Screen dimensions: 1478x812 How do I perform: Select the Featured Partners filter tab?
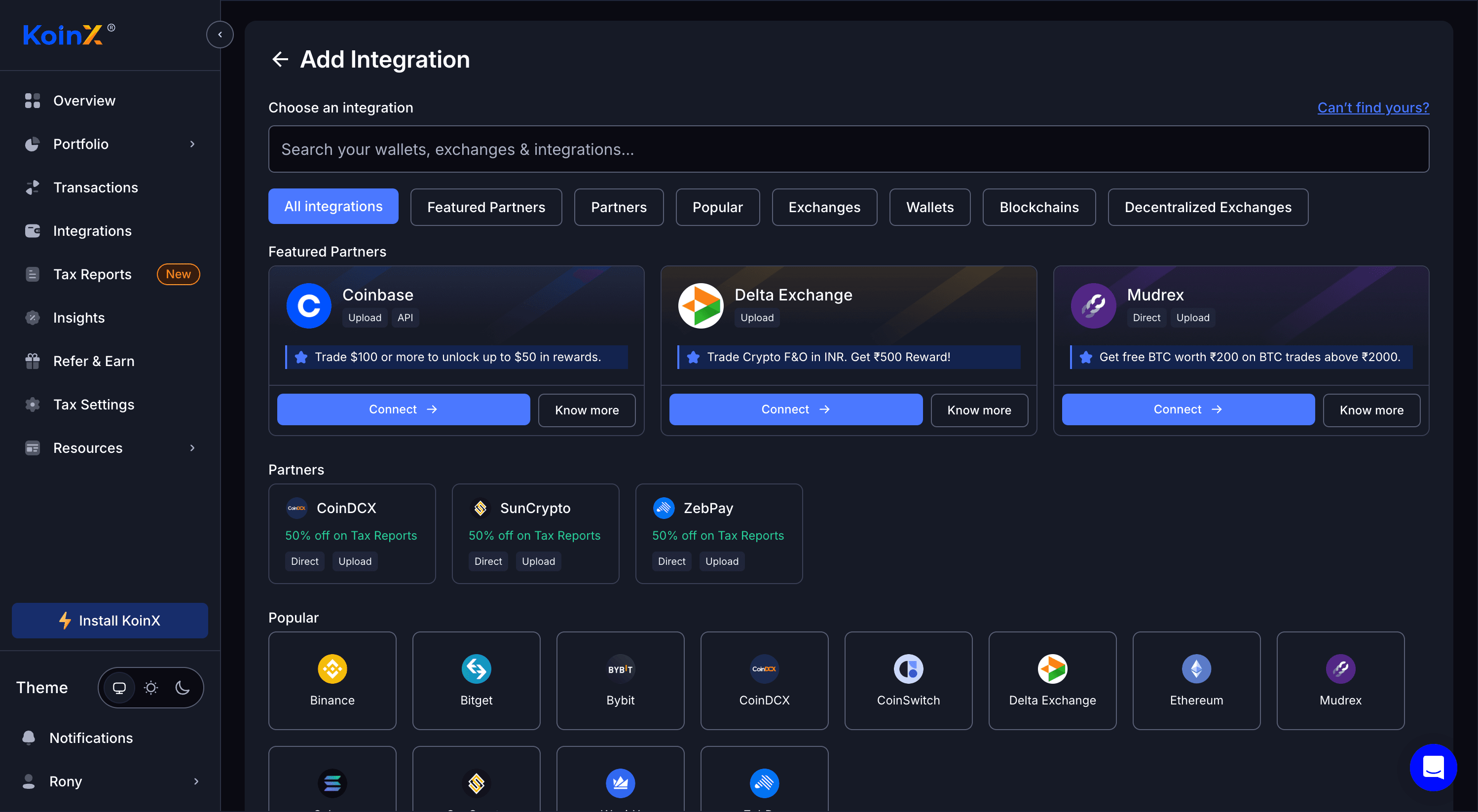(486, 207)
